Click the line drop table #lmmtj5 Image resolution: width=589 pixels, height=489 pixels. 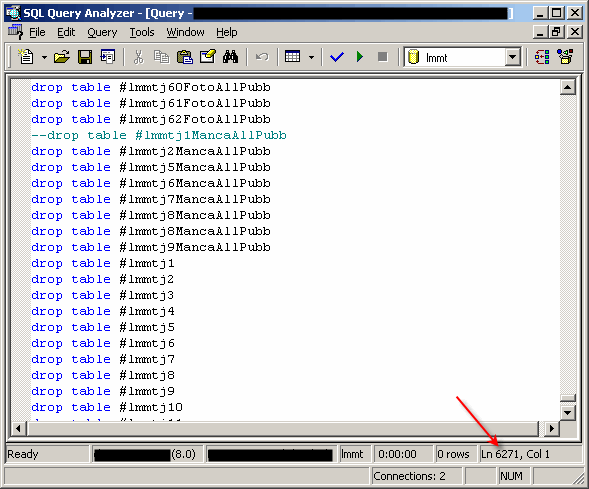click(x=103, y=327)
